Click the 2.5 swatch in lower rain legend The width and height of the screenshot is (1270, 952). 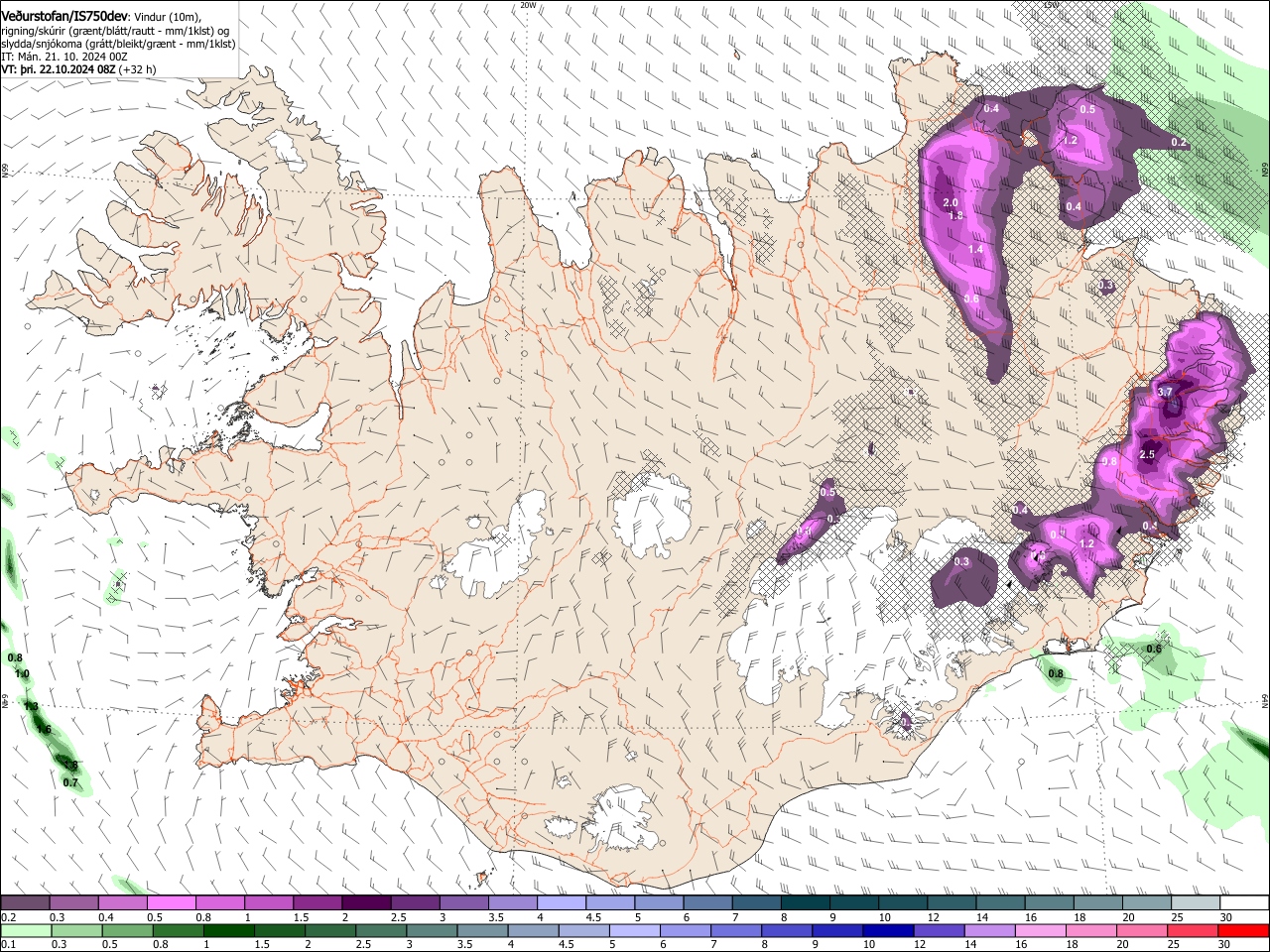coord(380,930)
